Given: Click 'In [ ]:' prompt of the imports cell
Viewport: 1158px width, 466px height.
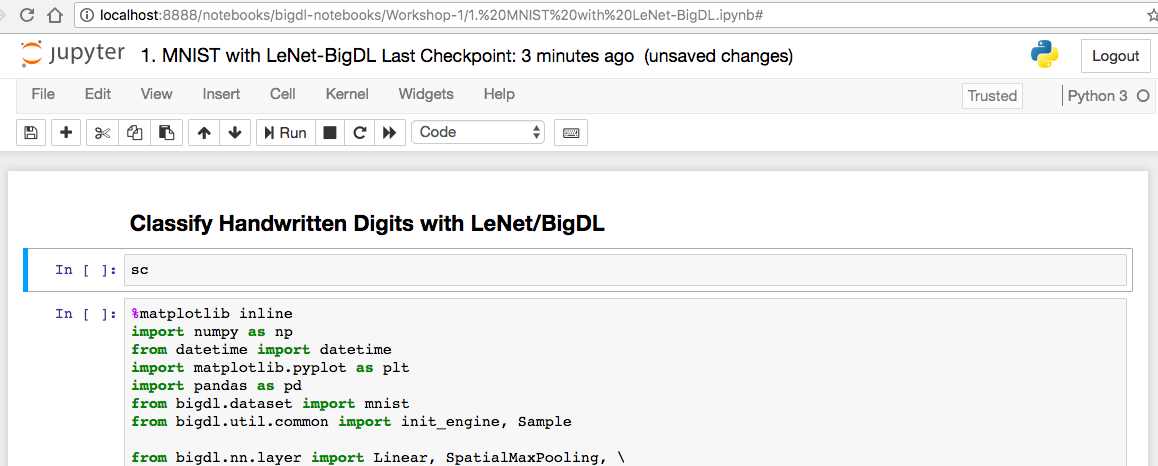Looking at the screenshot, I should [86, 314].
